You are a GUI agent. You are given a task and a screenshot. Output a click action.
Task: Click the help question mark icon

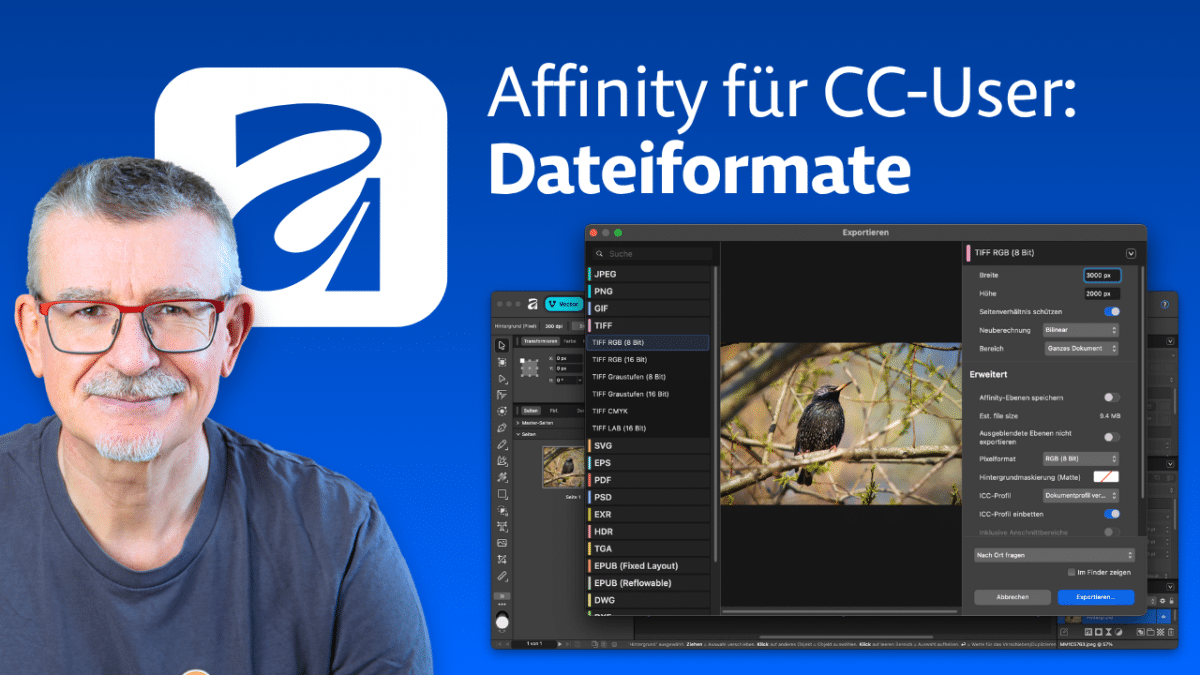(x=1164, y=304)
